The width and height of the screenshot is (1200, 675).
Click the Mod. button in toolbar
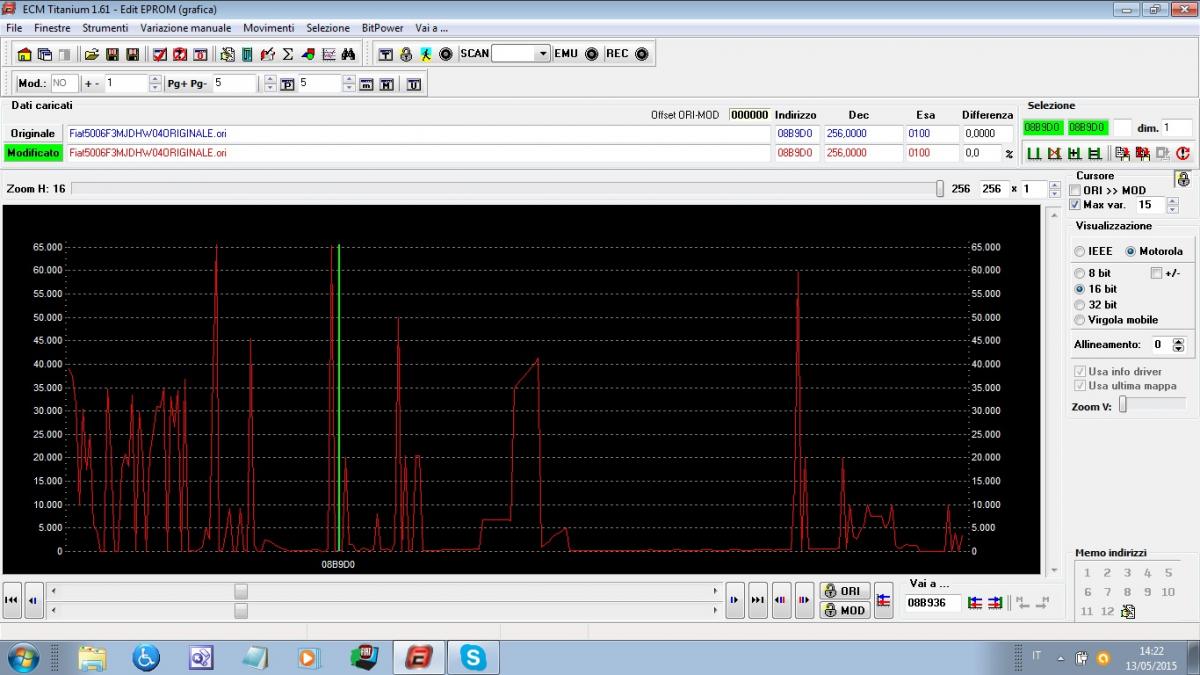pos(33,84)
